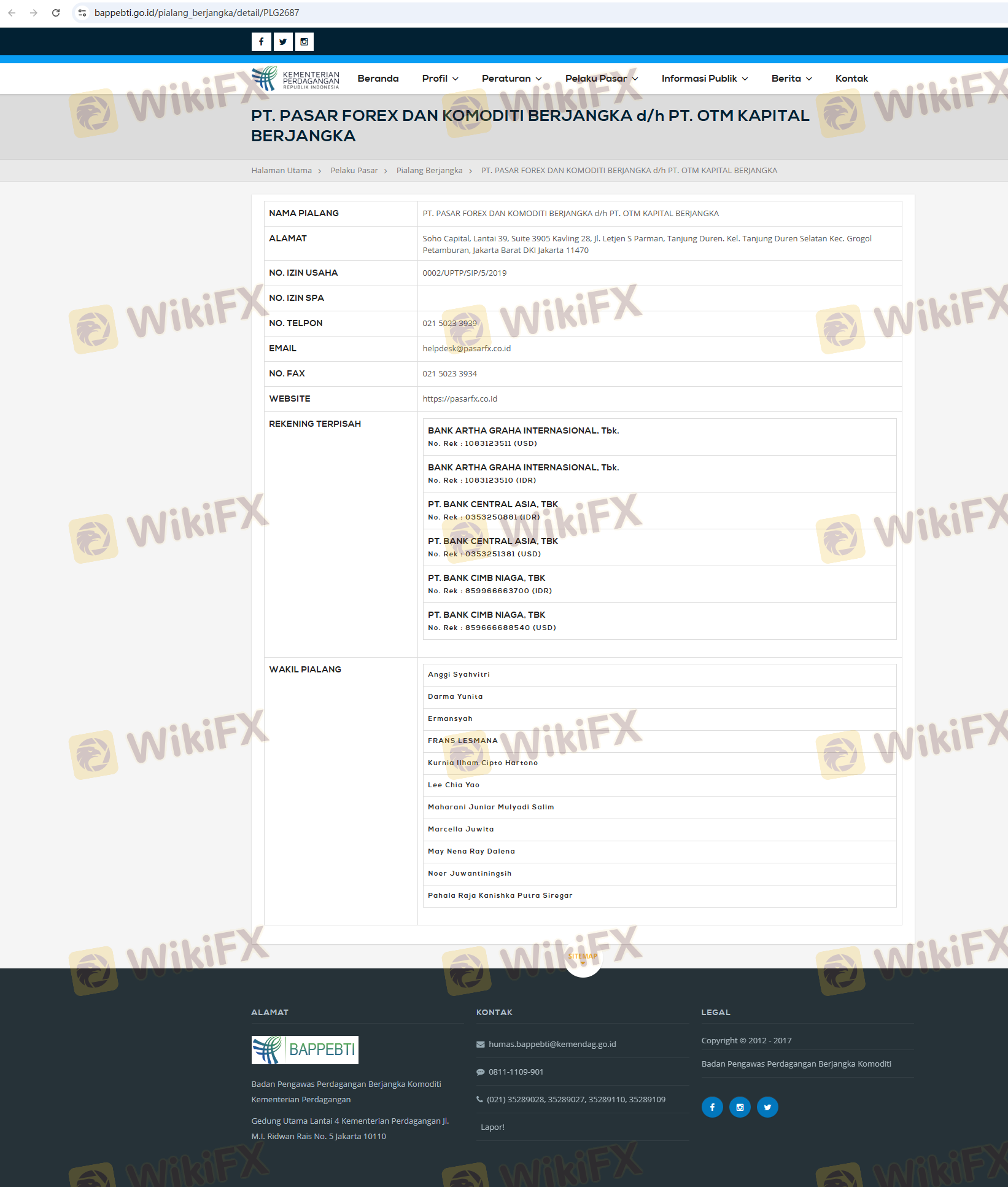Expand the Profil dropdown menu

(x=440, y=79)
